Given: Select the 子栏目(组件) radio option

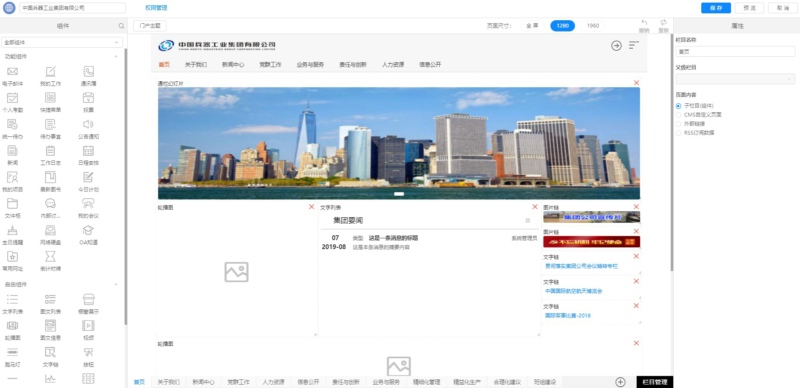Looking at the screenshot, I should click(x=678, y=106).
